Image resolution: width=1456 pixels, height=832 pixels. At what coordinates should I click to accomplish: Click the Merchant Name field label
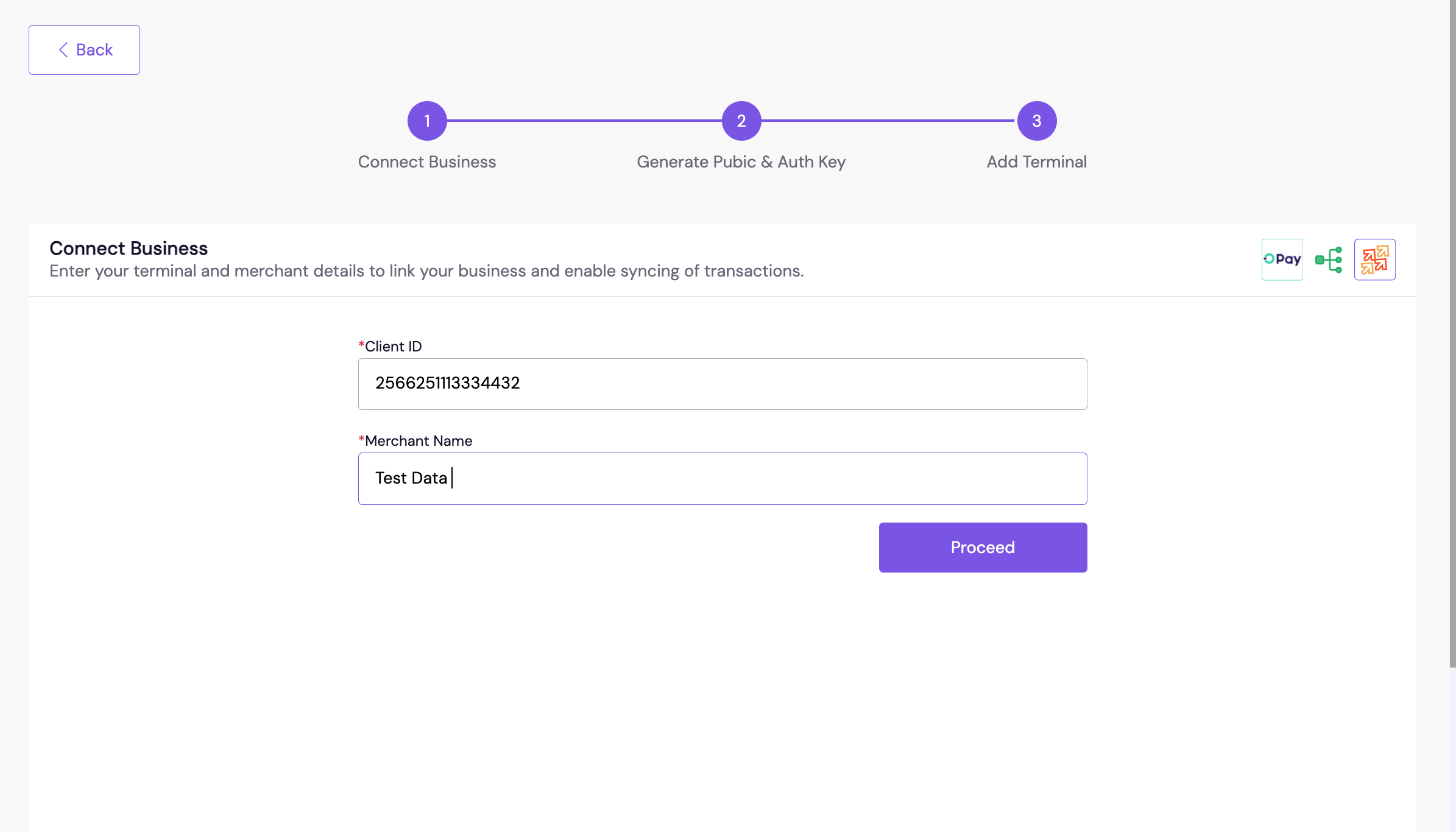pyautogui.click(x=418, y=441)
